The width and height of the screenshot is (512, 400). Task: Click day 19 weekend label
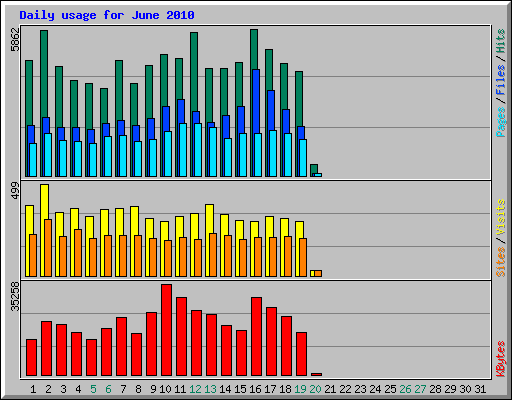tap(300, 389)
